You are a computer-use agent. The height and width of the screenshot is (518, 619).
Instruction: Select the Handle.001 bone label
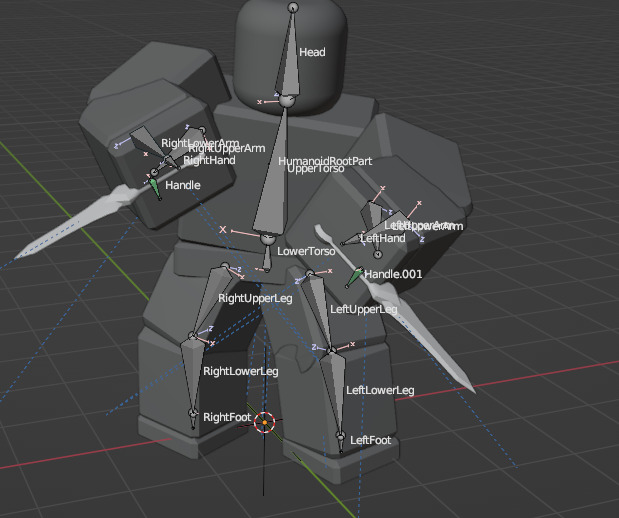393,274
